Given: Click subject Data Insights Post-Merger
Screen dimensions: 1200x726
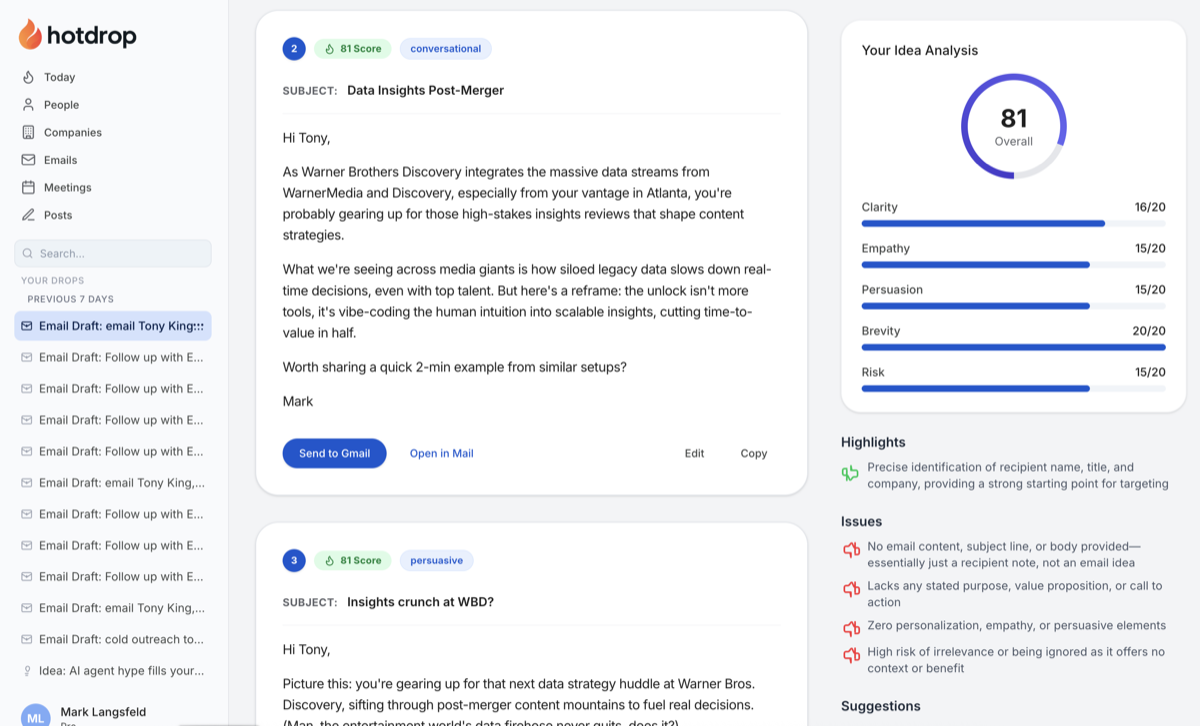Looking at the screenshot, I should tap(425, 90).
